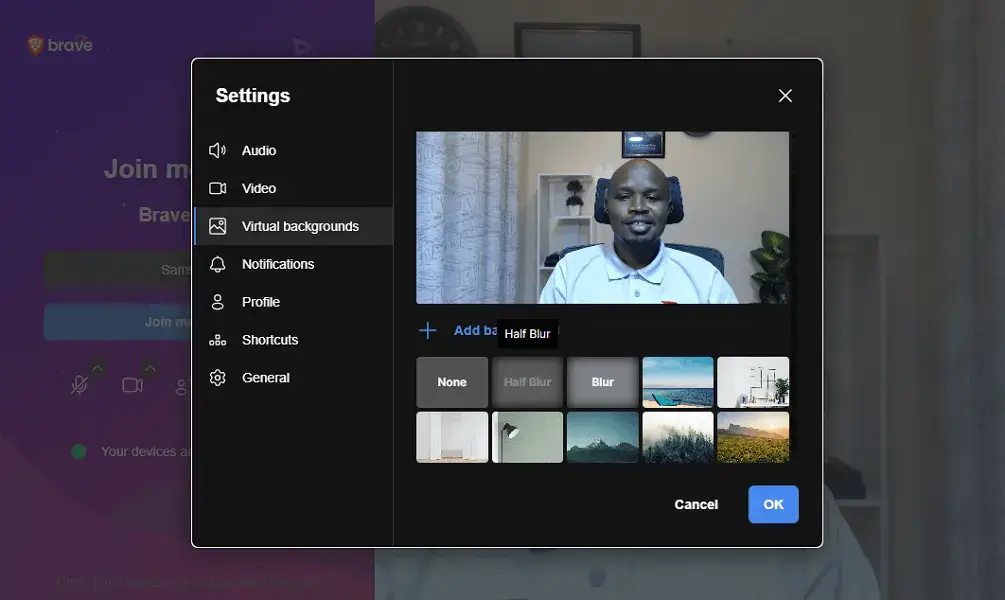The height and width of the screenshot is (600, 1005).
Task: Click the General gear icon
Action: (x=217, y=378)
